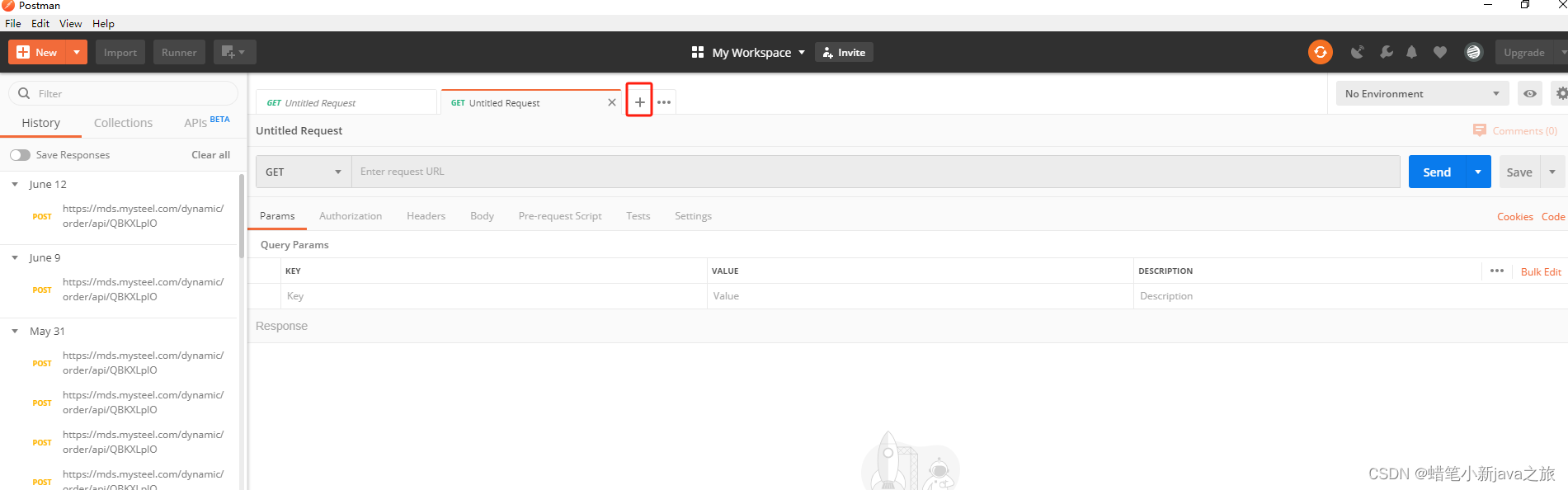This screenshot has width=1568, height=490.
Task: Click the blue Send button
Action: pos(1437,172)
